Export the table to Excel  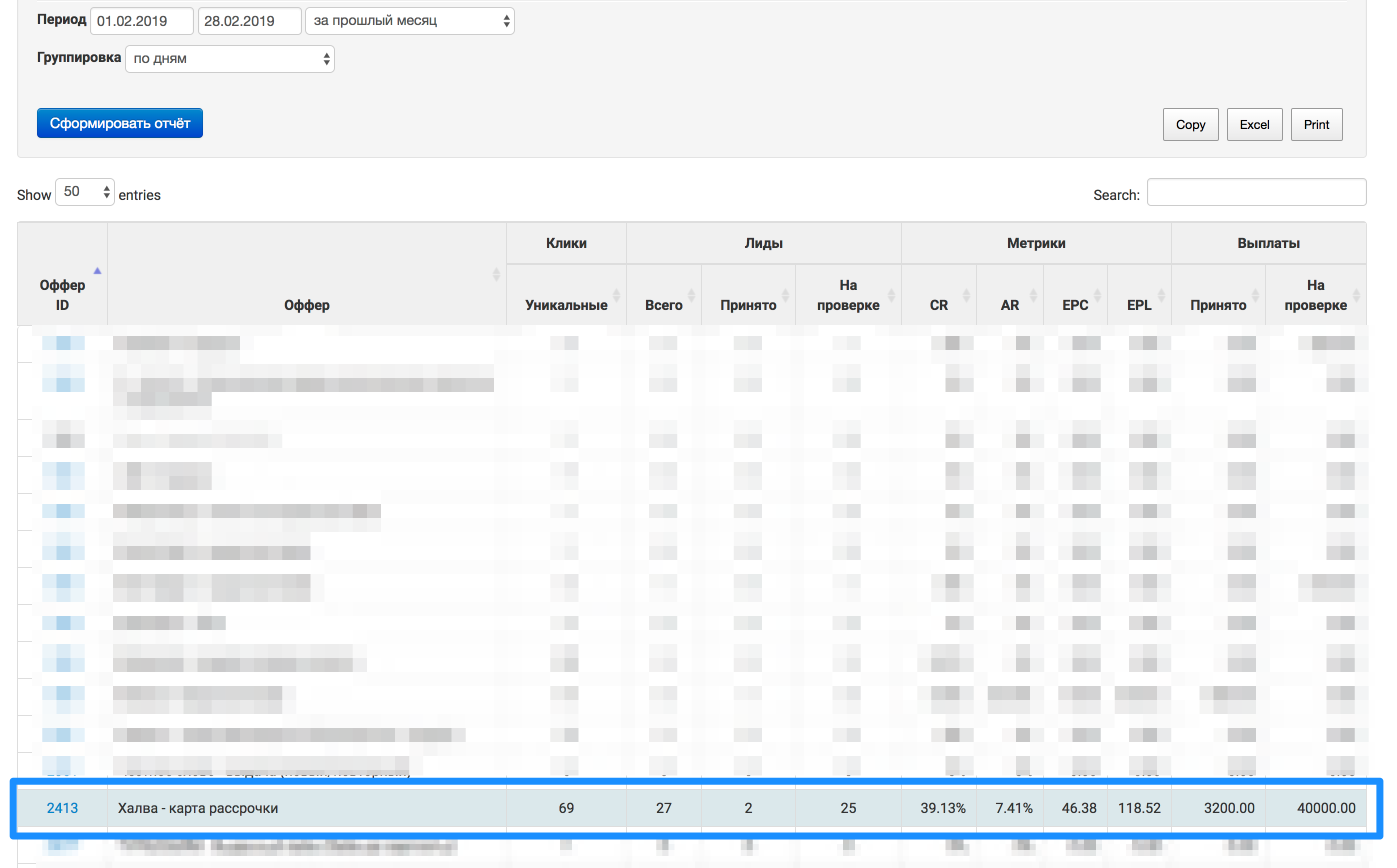coord(1253,124)
